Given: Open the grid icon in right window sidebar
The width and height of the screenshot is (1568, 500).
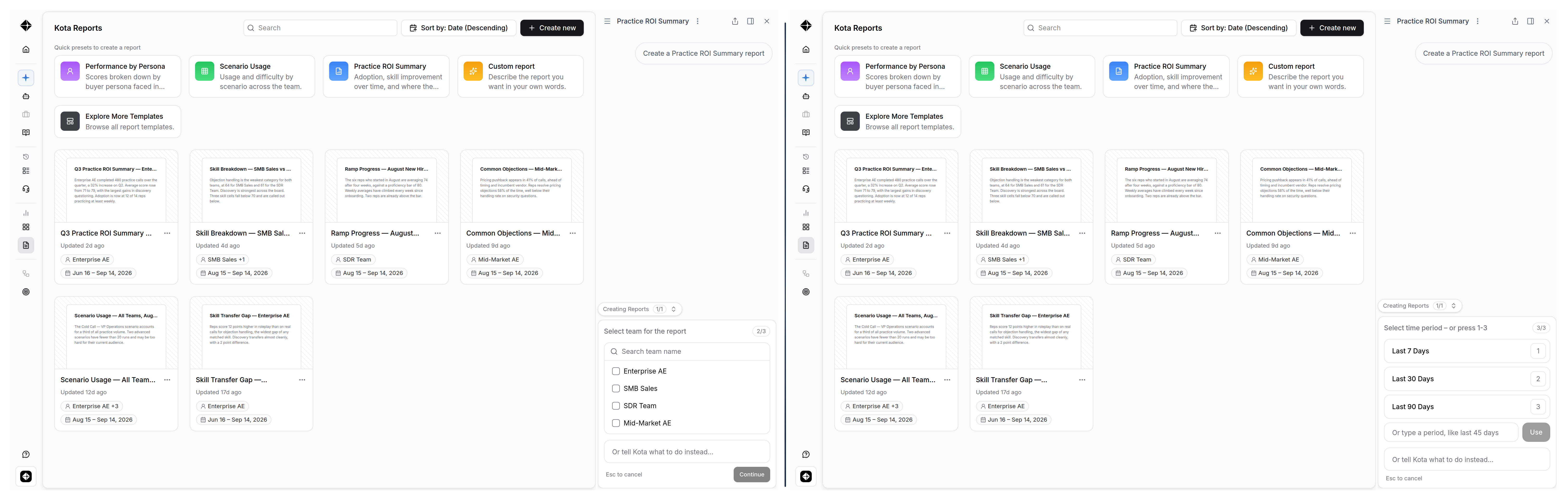Looking at the screenshot, I should [x=806, y=227].
